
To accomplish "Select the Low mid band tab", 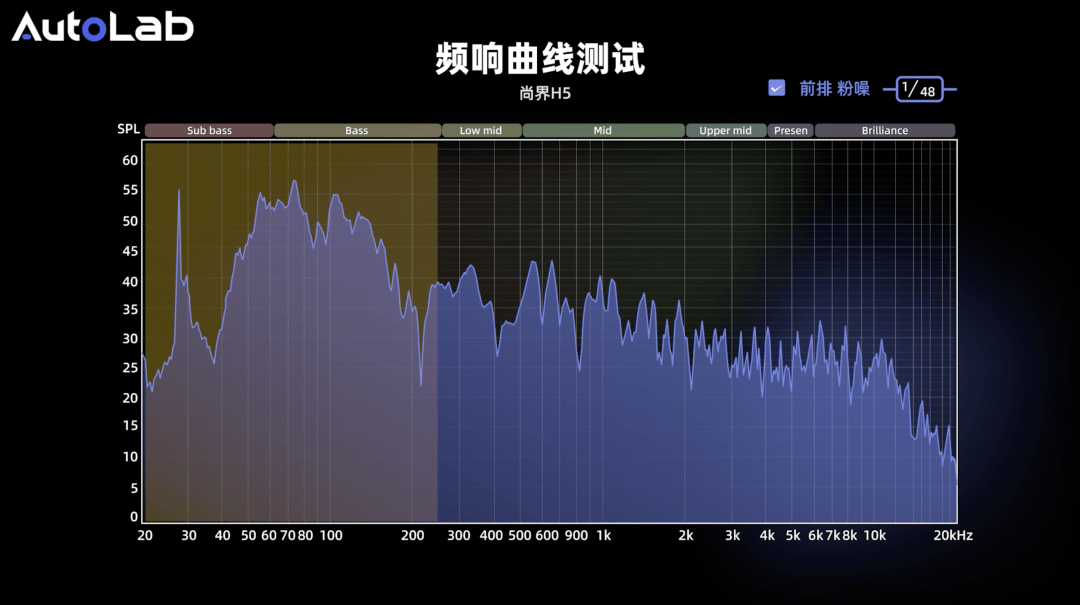I will tap(481, 129).
